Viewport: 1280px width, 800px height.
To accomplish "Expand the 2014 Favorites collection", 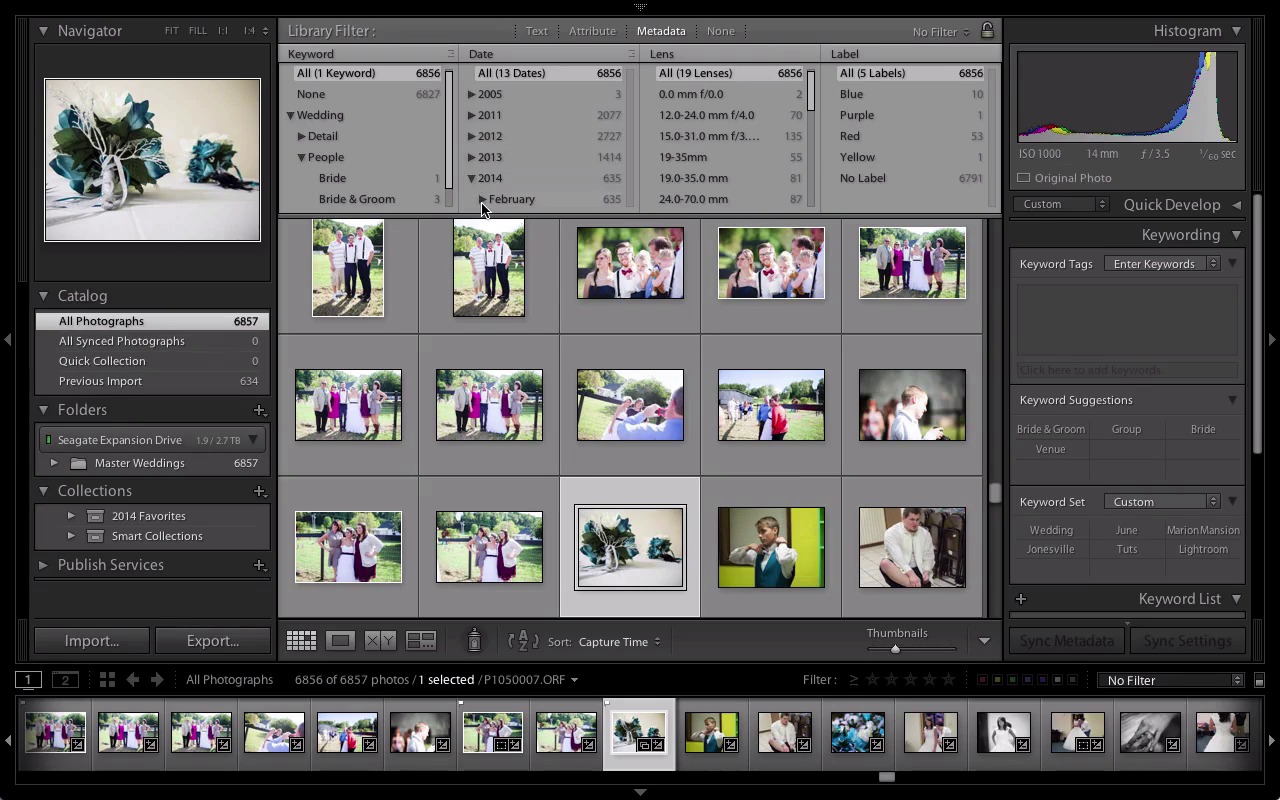I will [71, 516].
